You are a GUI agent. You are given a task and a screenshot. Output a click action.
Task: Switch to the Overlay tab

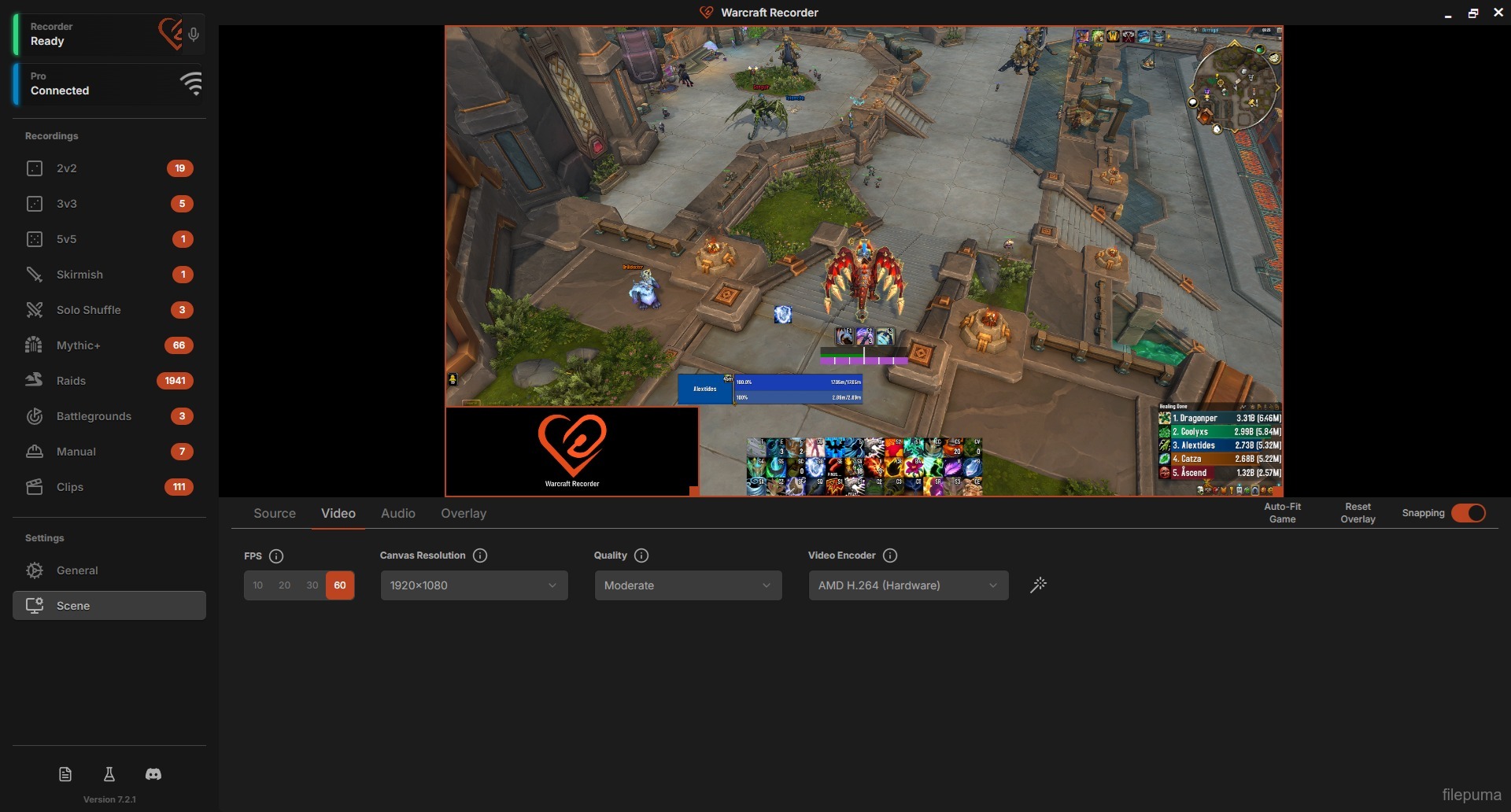coord(464,513)
